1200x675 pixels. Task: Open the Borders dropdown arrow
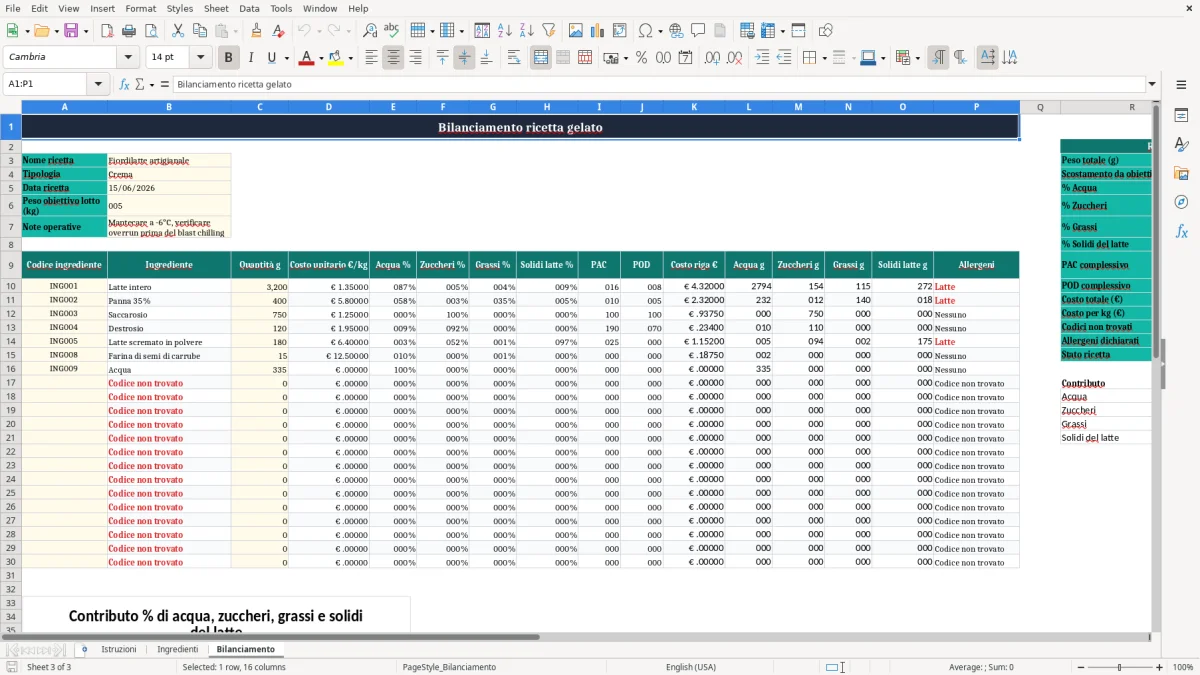click(x=824, y=58)
